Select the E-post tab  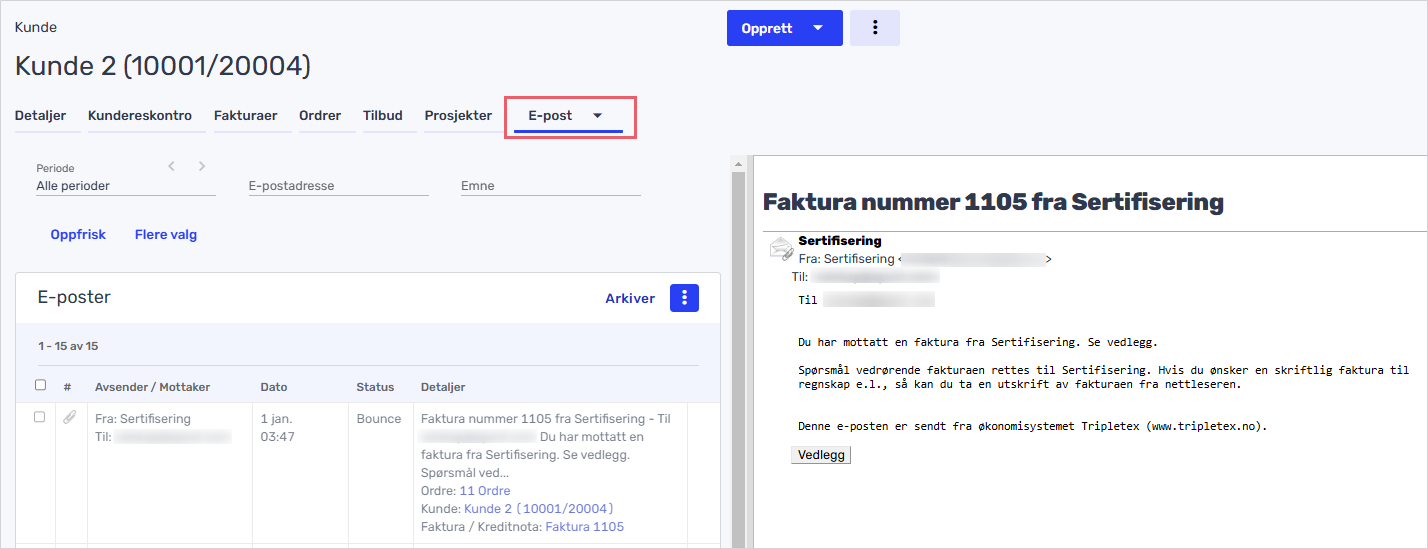click(550, 115)
